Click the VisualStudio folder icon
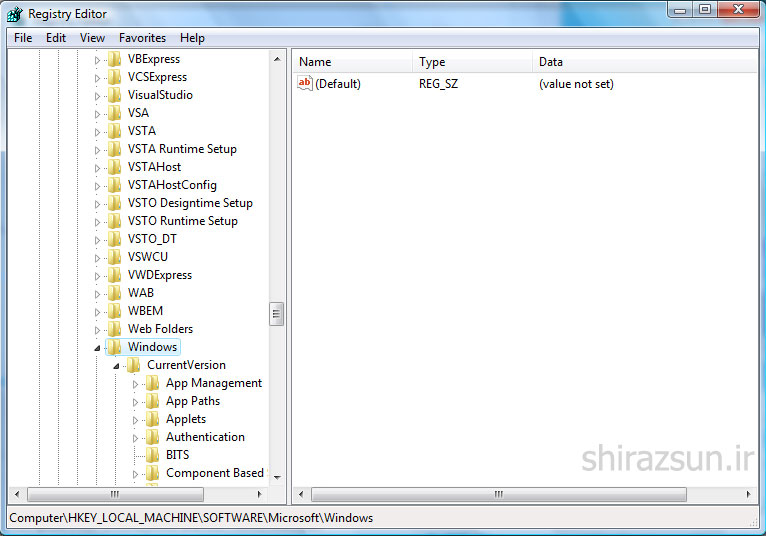 coord(115,95)
